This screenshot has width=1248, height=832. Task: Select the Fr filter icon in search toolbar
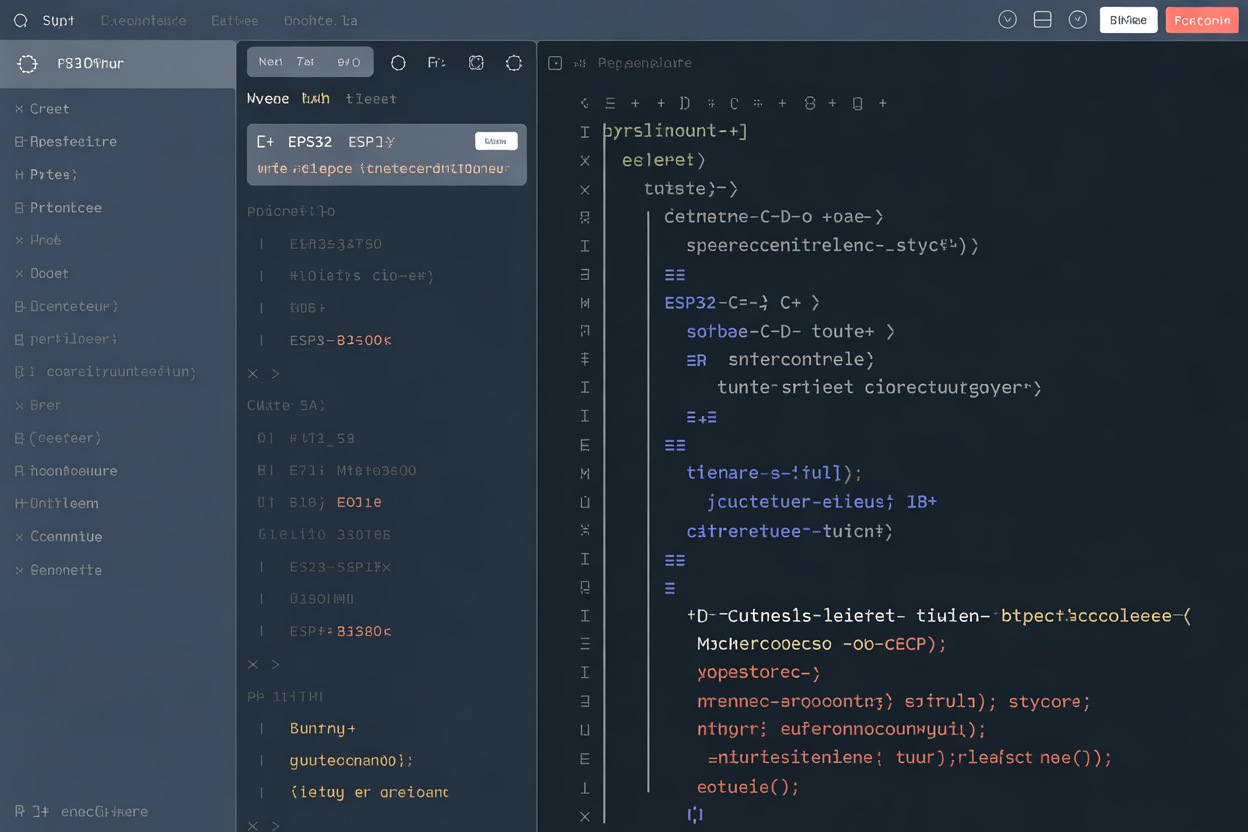point(436,62)
